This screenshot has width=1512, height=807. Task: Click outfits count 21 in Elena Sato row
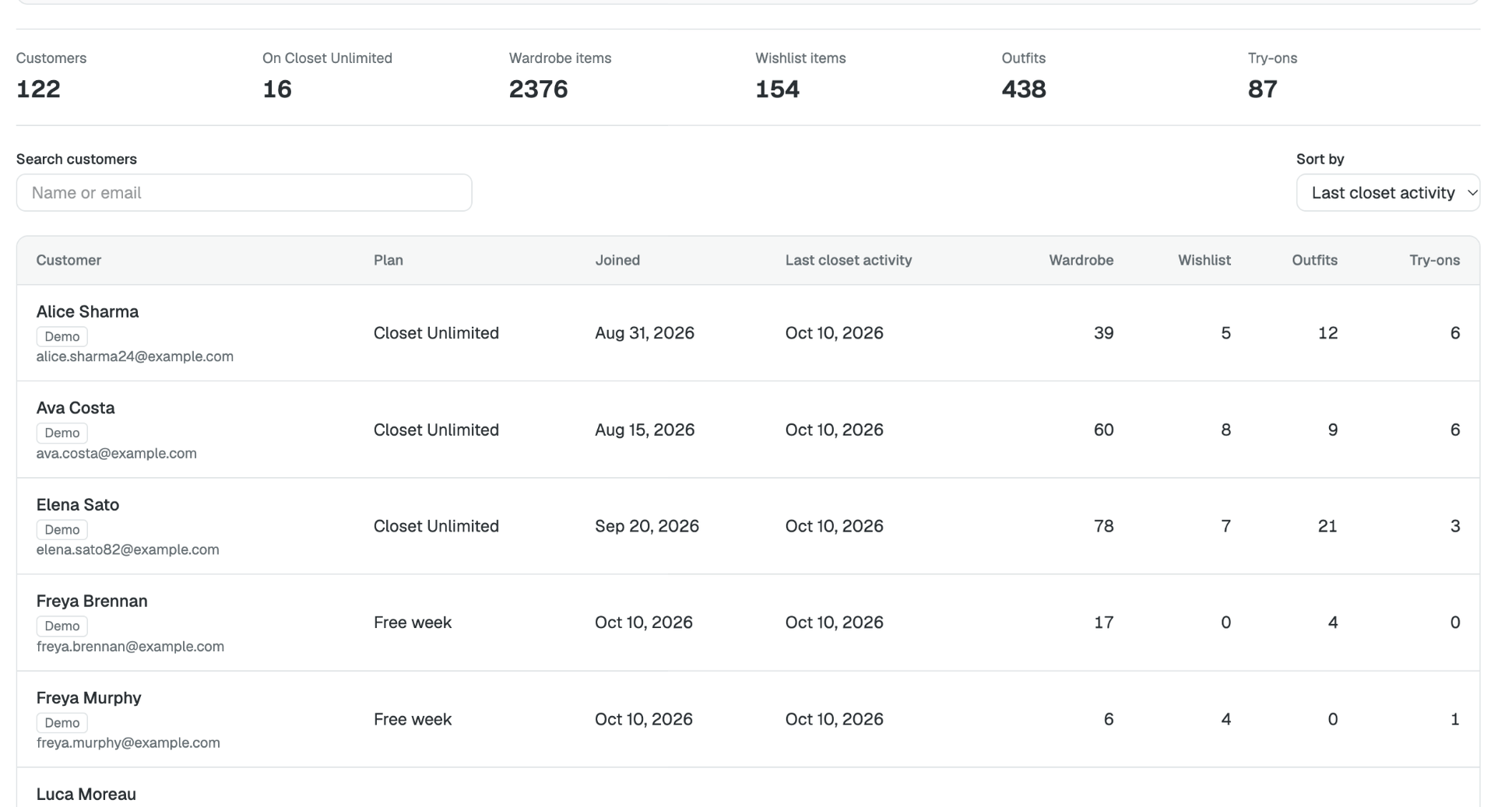coord(1327,526)
